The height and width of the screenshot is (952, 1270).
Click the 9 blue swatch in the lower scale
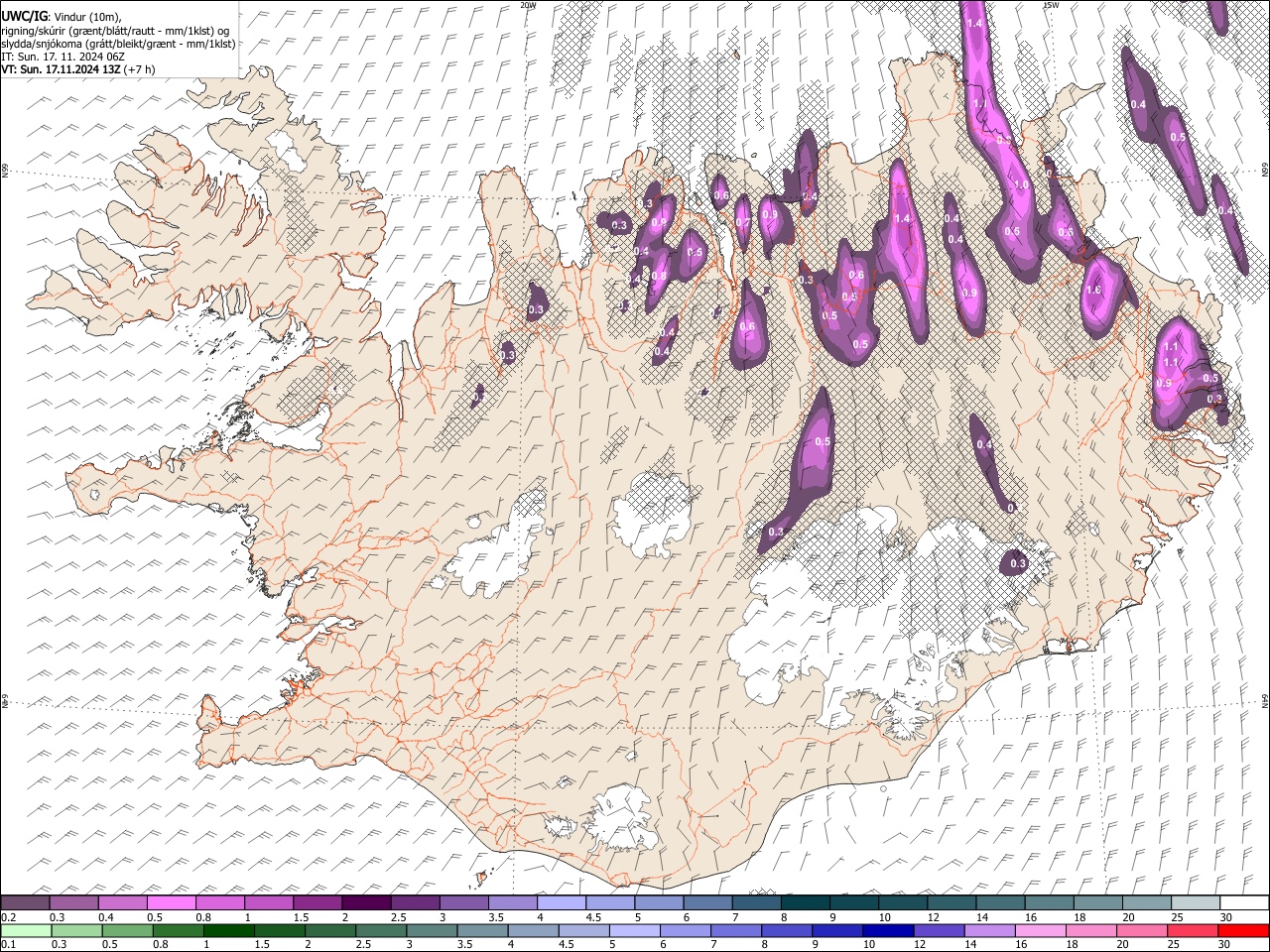[836, 930]
